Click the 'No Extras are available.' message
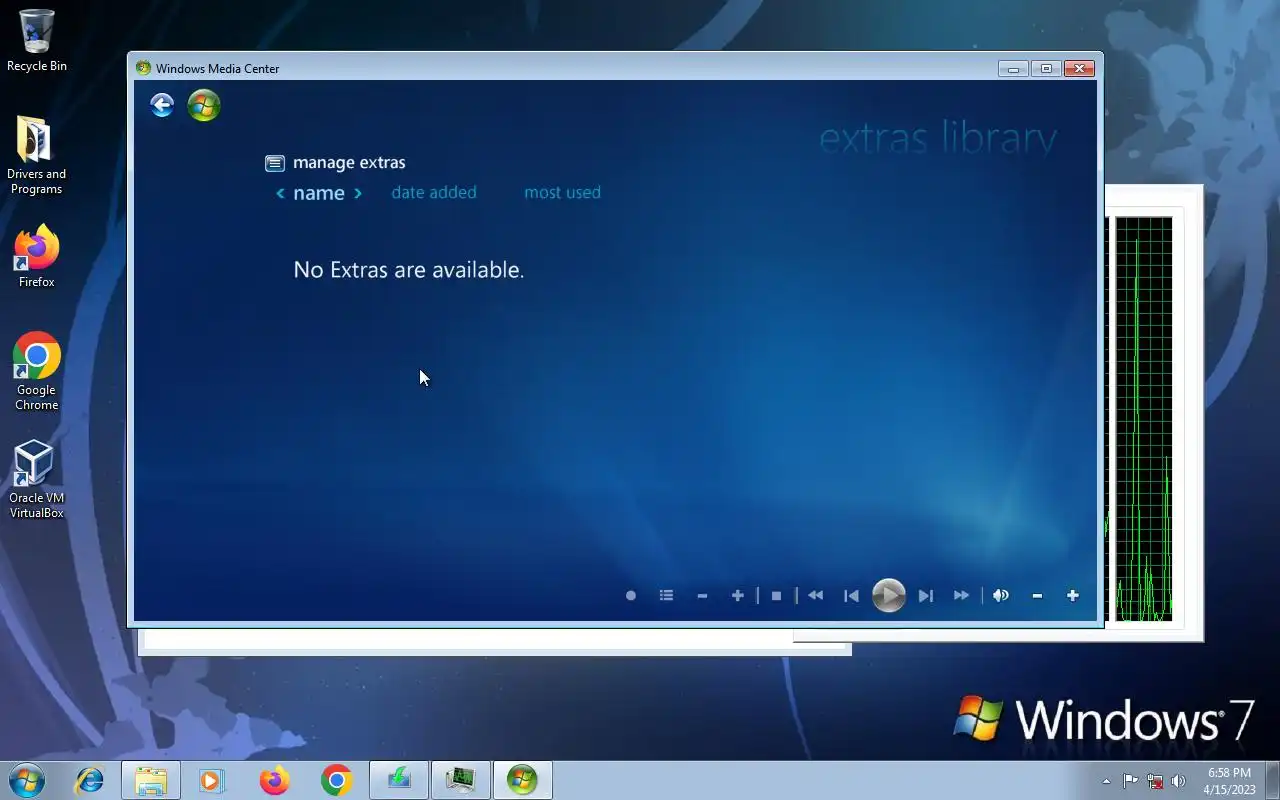Image resolution: width=1280 pixels, height=800 pixels. pos(408,270)
